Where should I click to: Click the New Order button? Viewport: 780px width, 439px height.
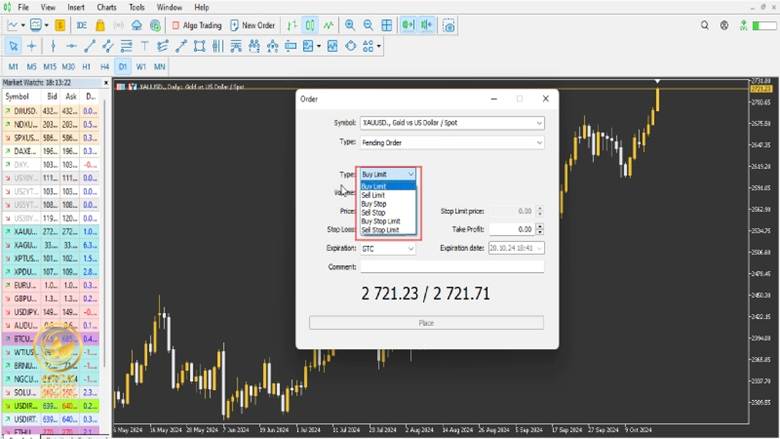click(253, 25)
